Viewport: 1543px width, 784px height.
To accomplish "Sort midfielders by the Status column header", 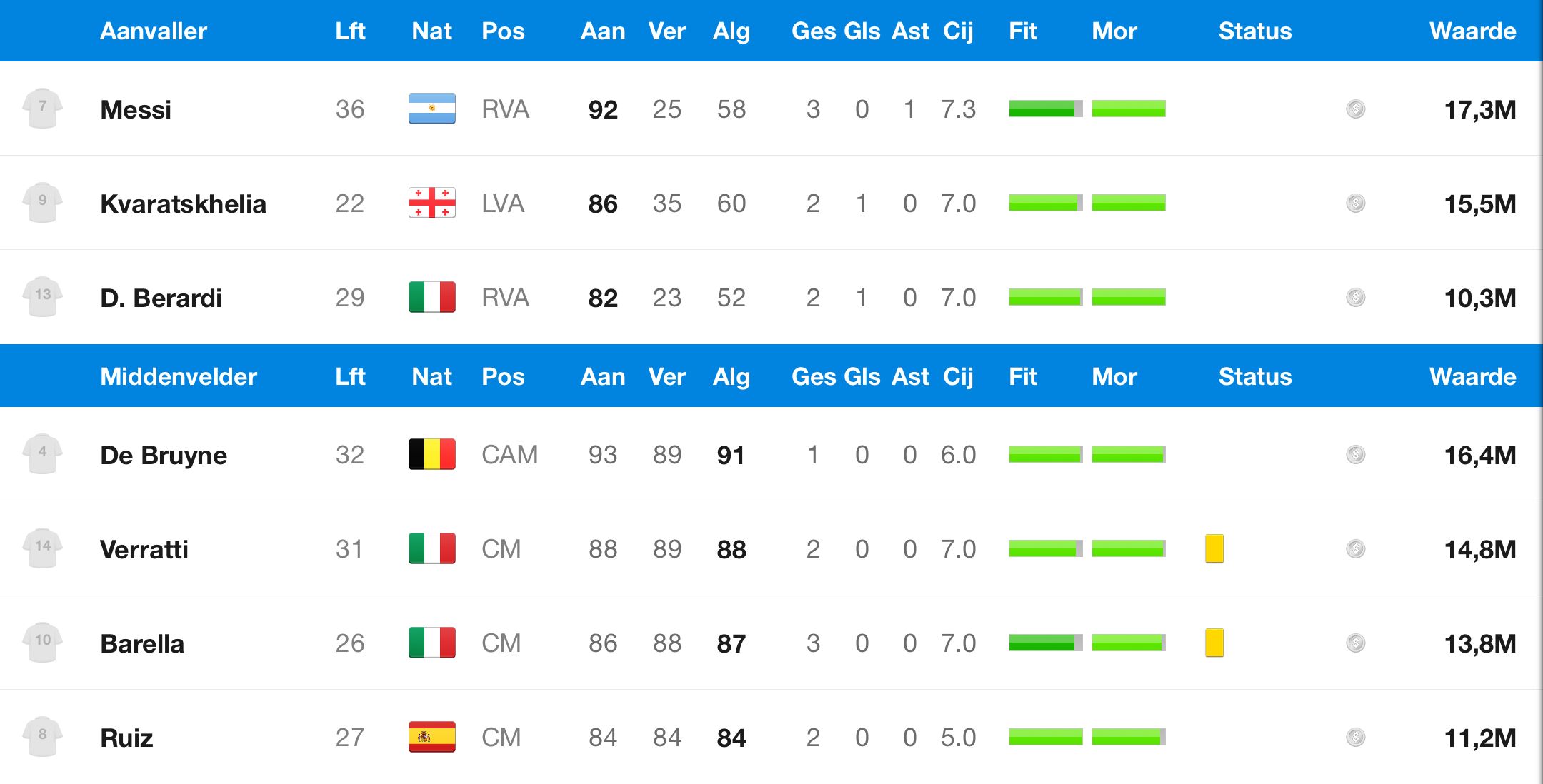I will click(x=1254, y=377).
